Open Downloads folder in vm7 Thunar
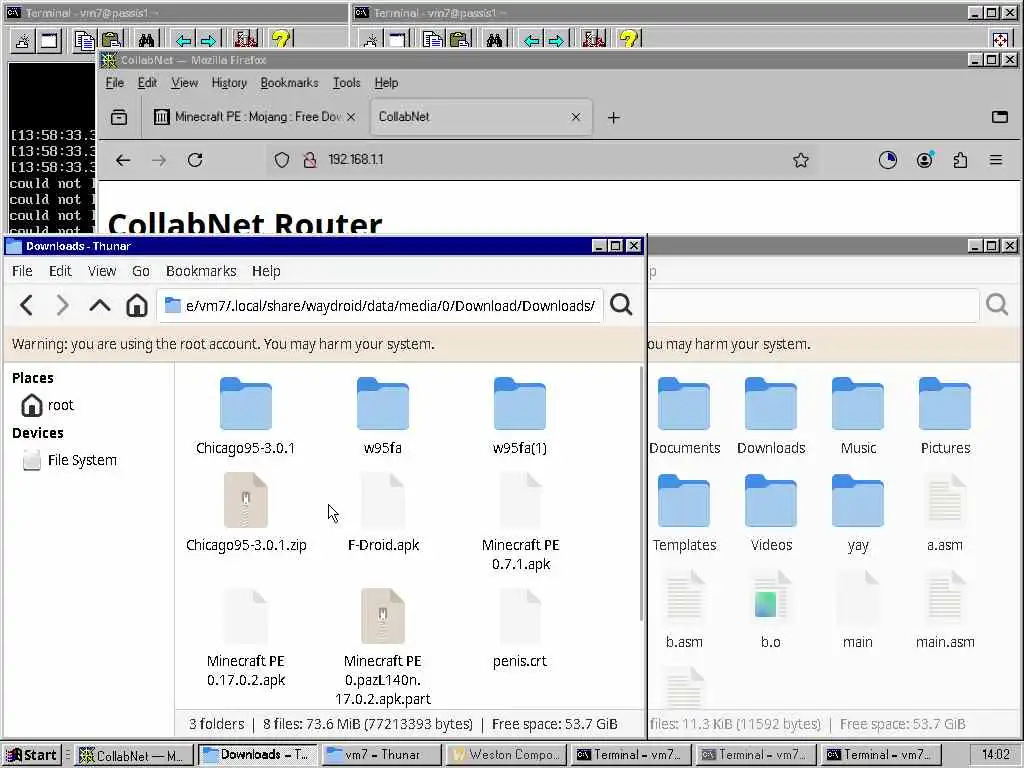Screen dimensions: 1024x768 [x=771, y=415]
